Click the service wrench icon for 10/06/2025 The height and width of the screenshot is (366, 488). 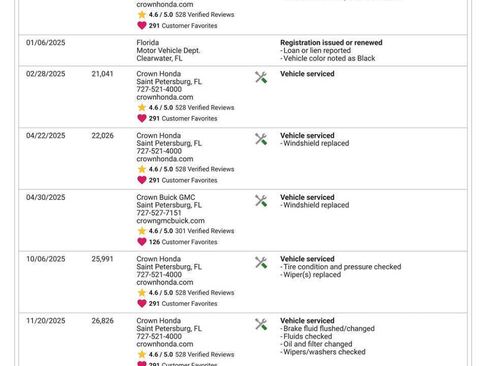tap(261, 262)
